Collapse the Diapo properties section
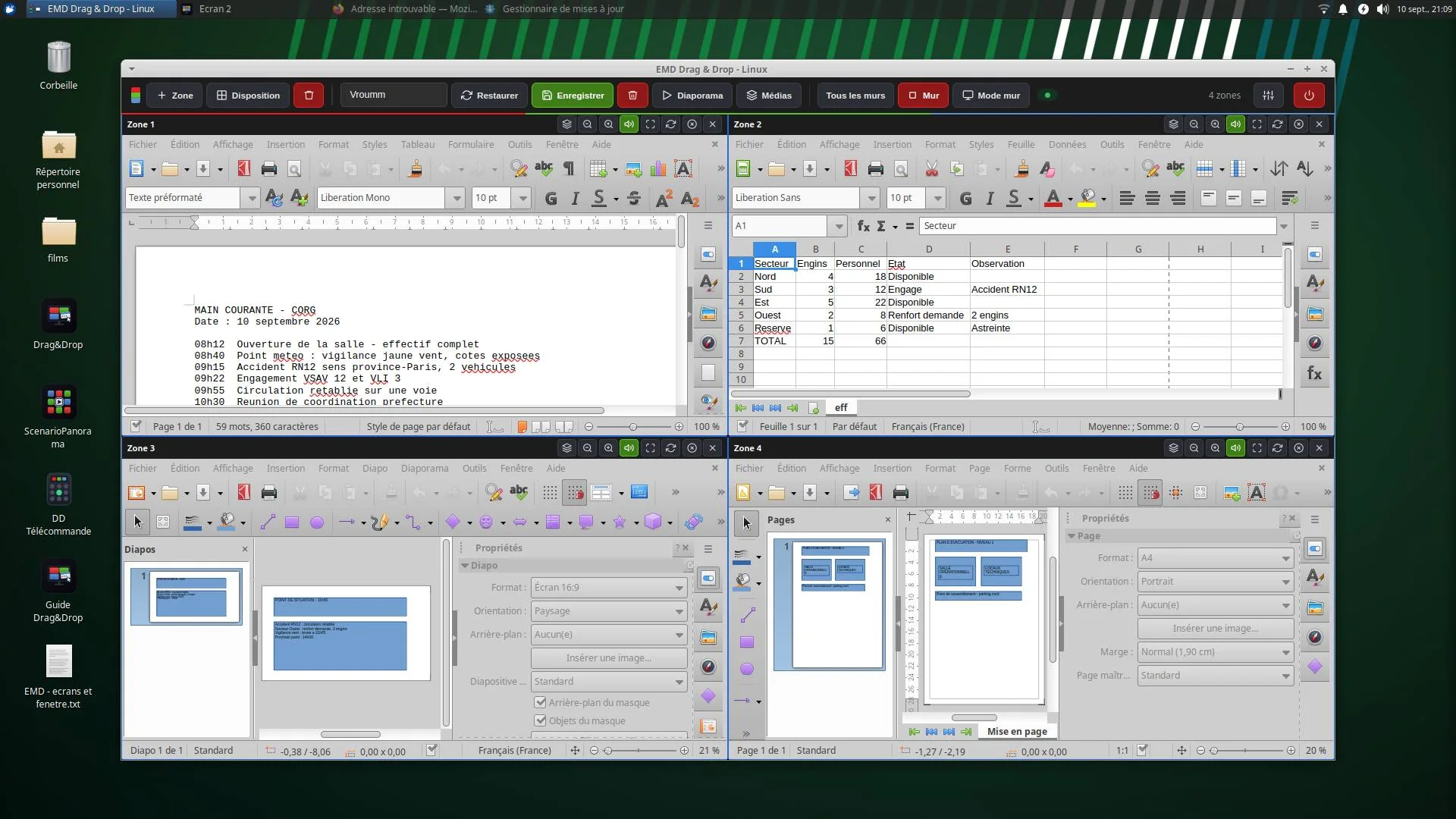 pos(465,566)
